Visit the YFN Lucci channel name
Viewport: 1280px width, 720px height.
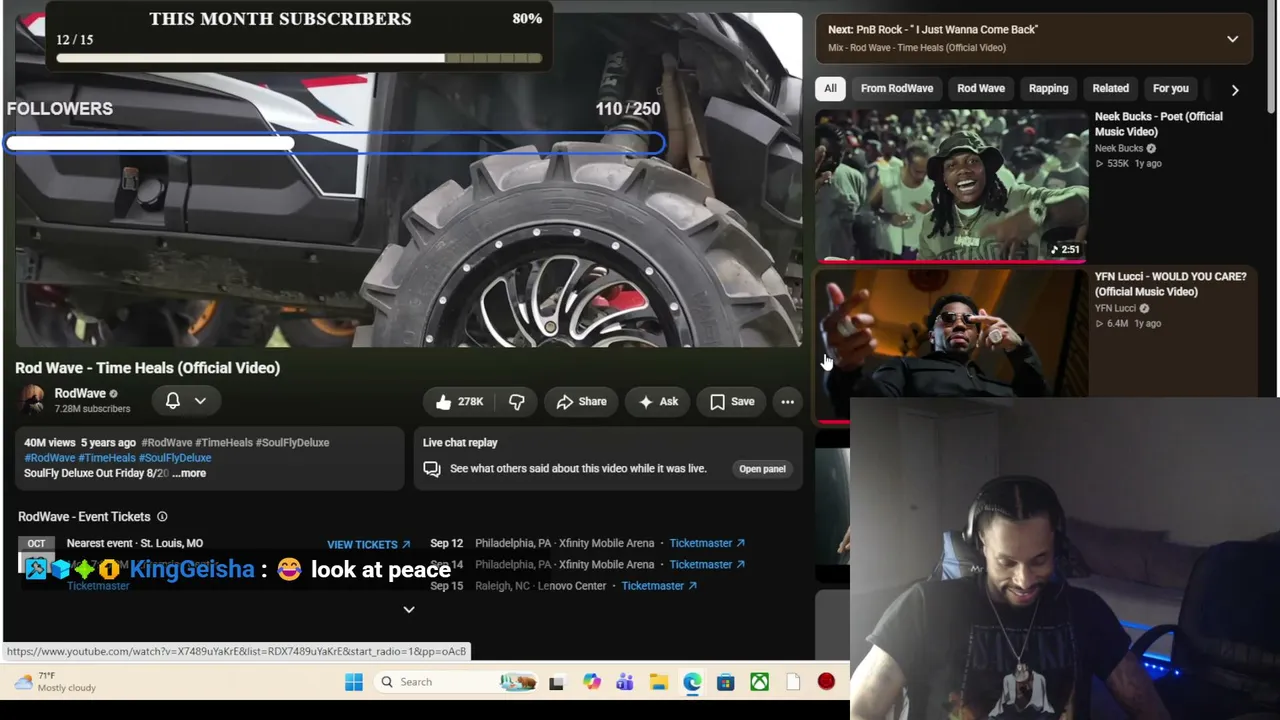(1115, 308)
